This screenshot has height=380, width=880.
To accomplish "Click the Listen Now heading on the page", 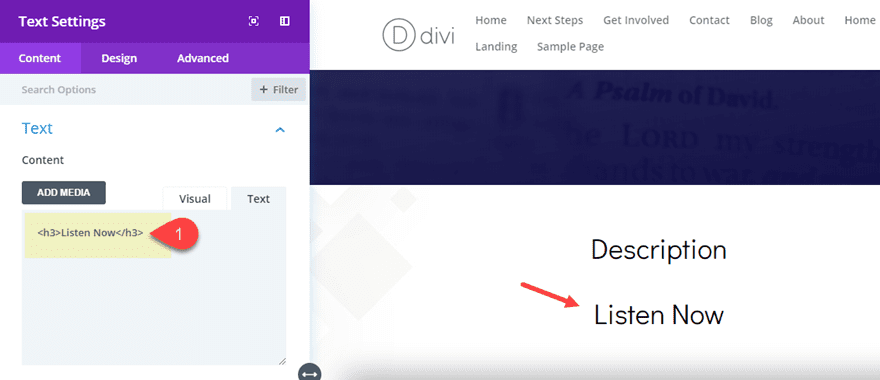I will [659, 314].
